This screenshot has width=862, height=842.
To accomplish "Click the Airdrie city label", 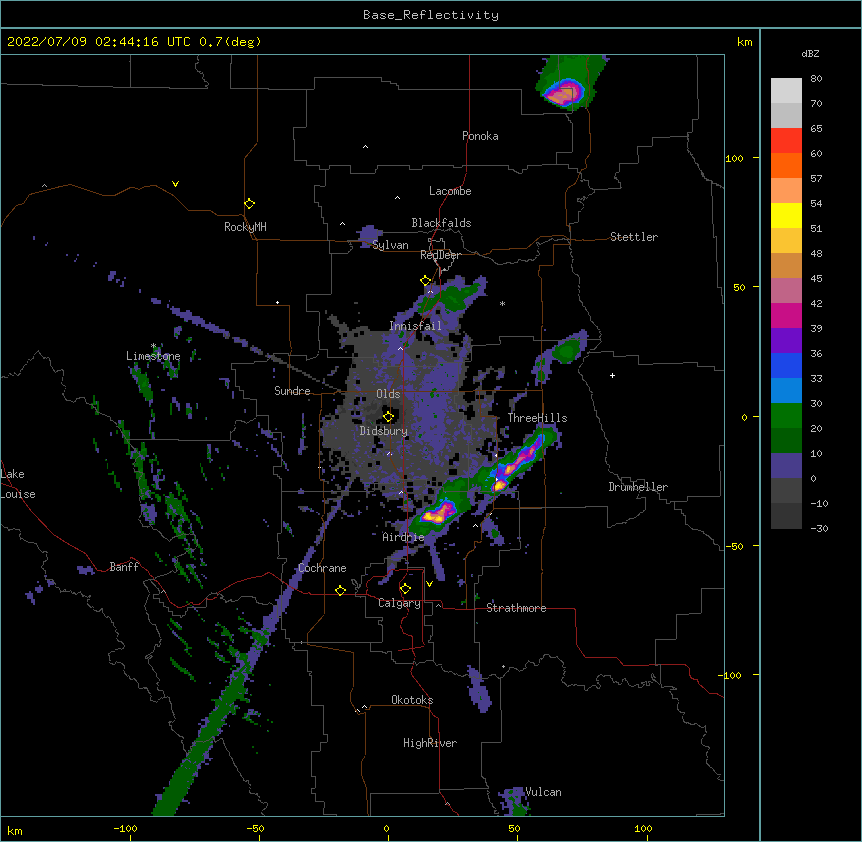I will [404, 537].
